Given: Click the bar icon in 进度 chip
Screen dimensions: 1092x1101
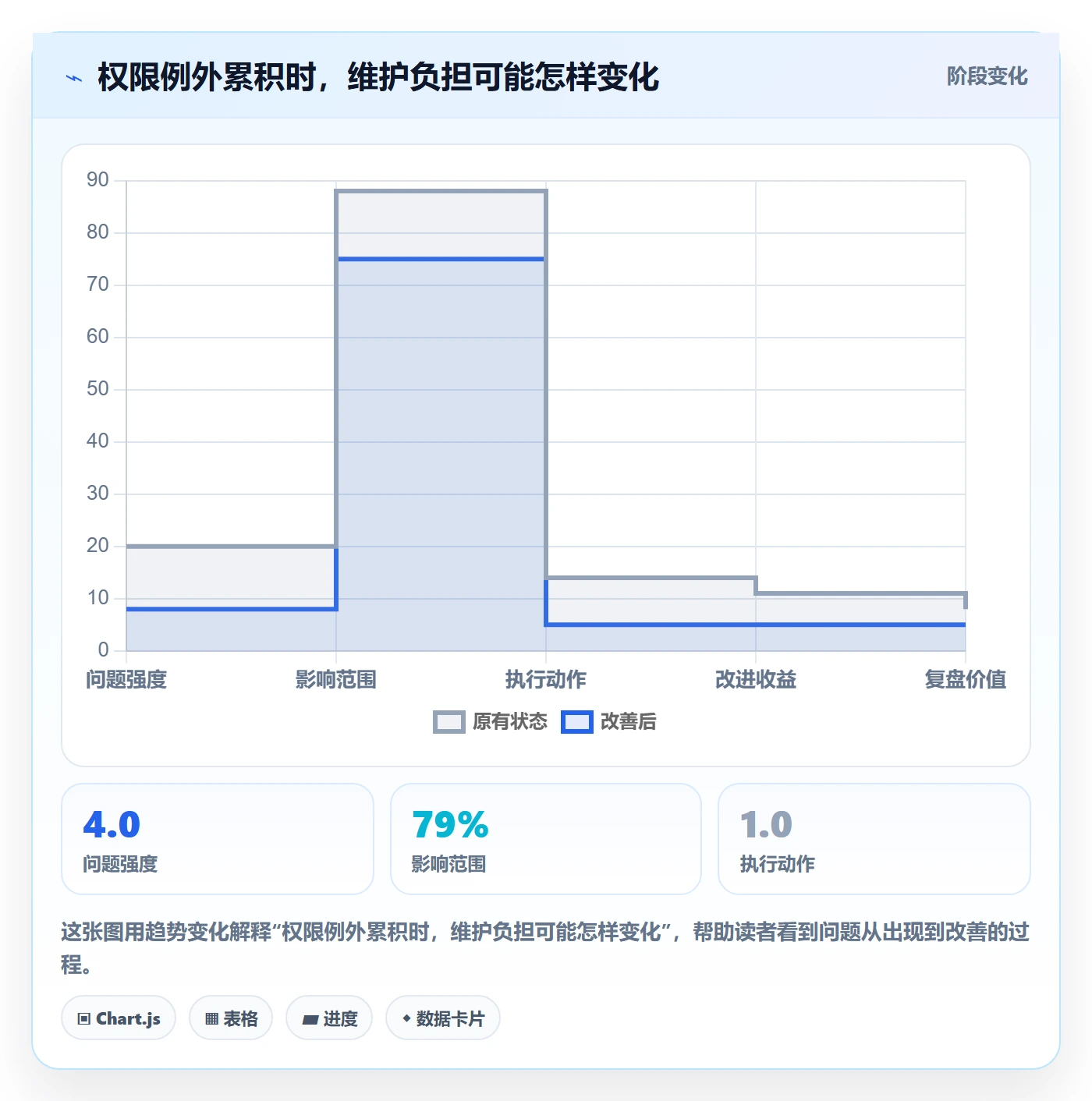Looking at the screenshot, I should pyautogui.click(x=310, y=1019).
